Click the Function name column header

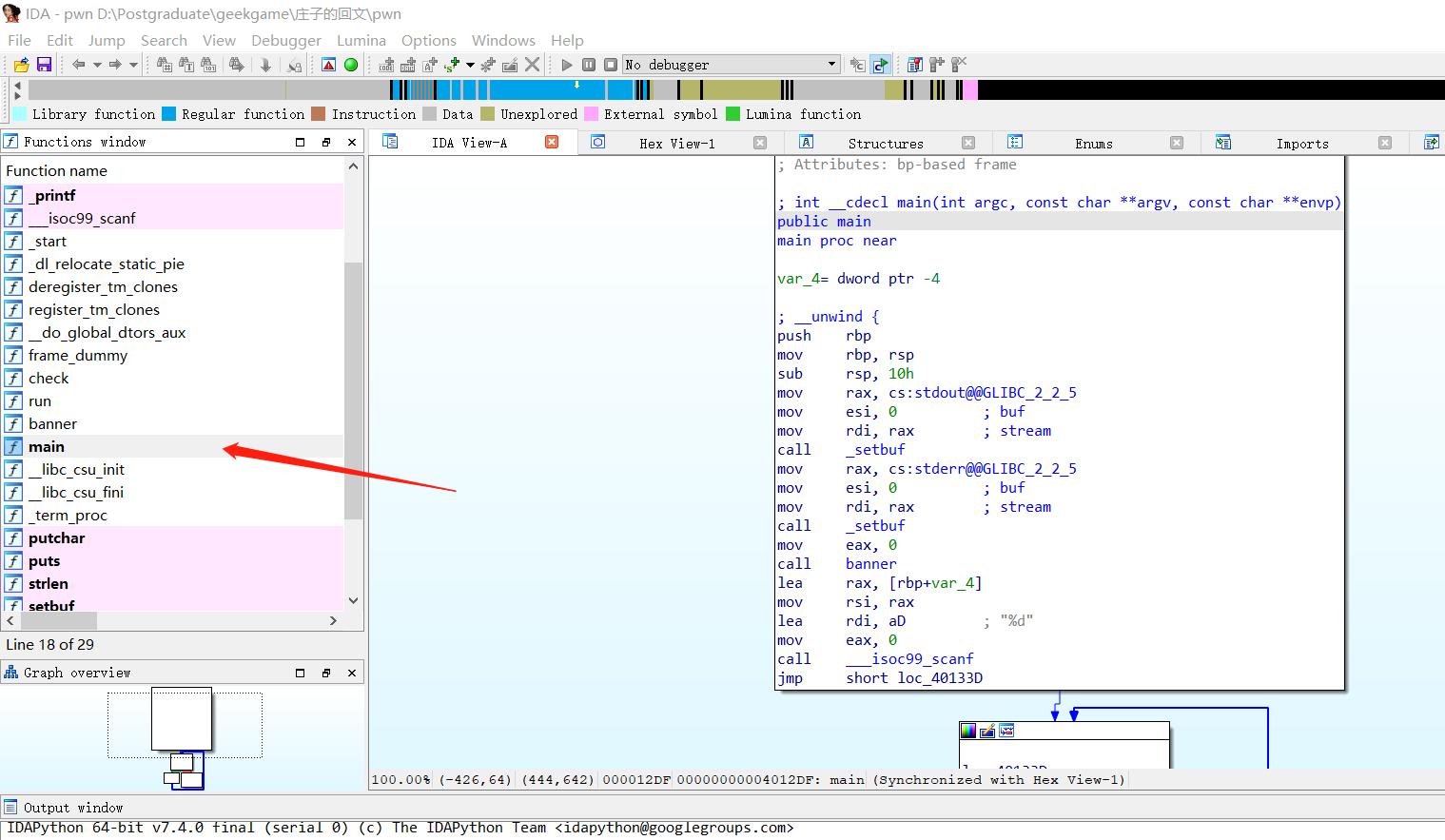tap(172, 170)
